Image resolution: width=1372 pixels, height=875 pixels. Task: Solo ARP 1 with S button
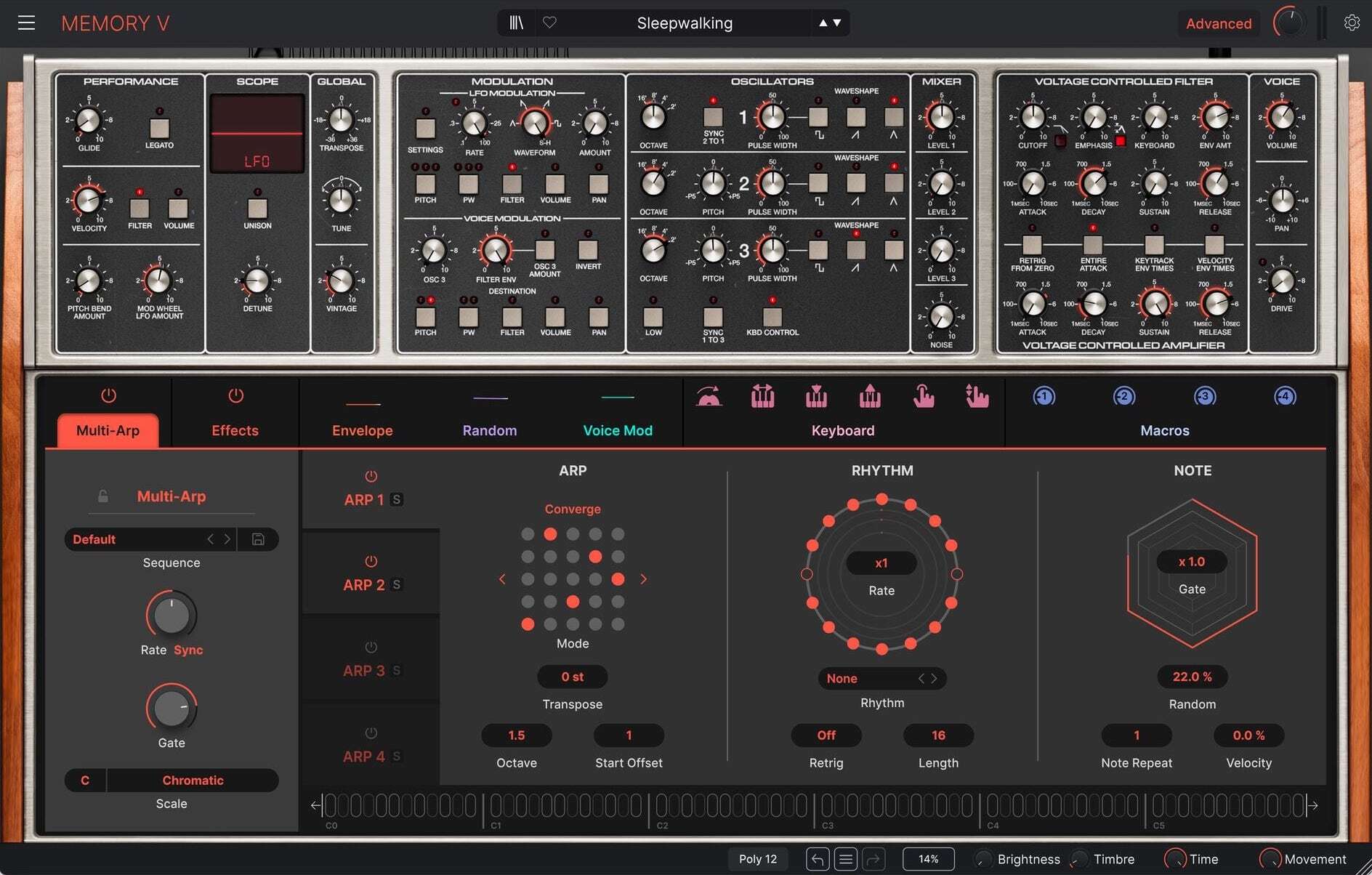[397, 499]
